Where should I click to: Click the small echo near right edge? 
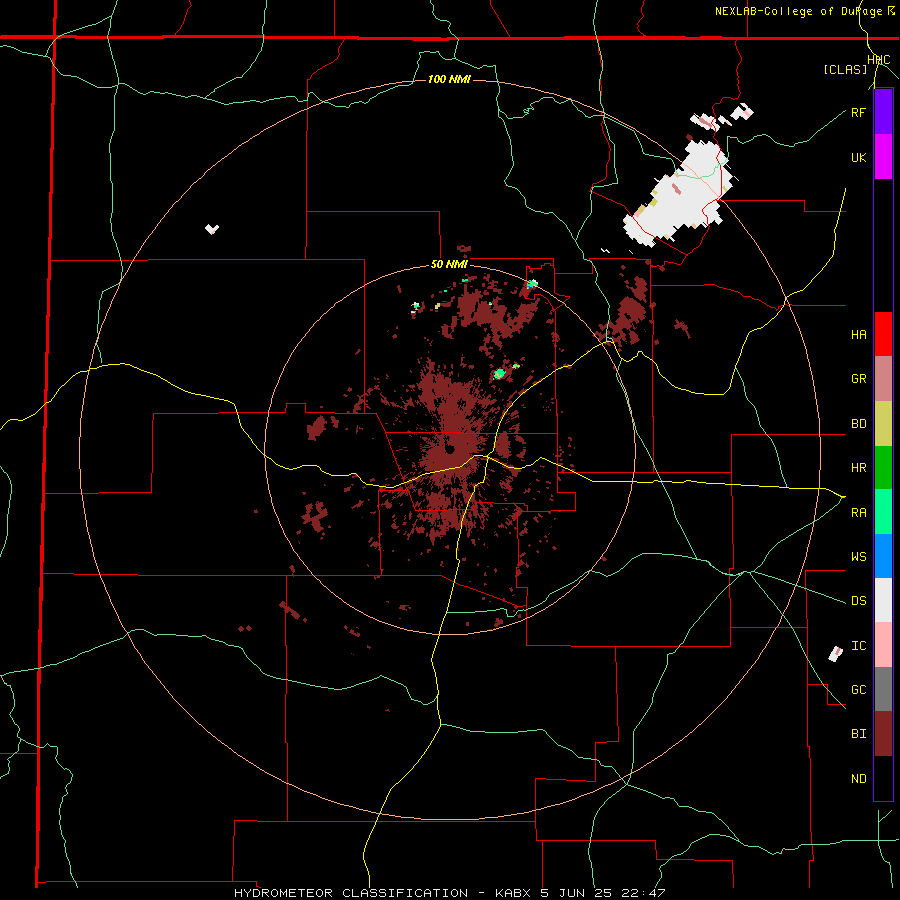tap(836, 653)
